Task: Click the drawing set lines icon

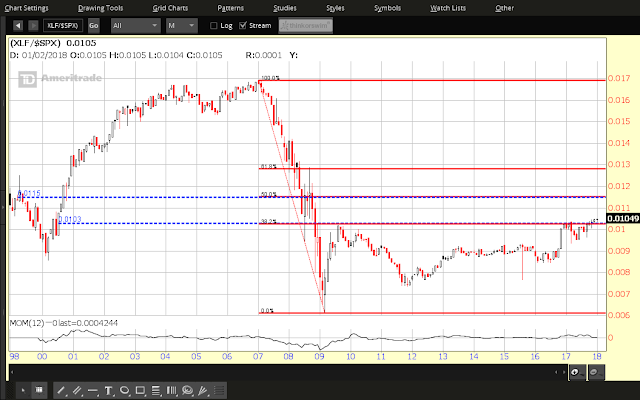Action: [219, 391]
